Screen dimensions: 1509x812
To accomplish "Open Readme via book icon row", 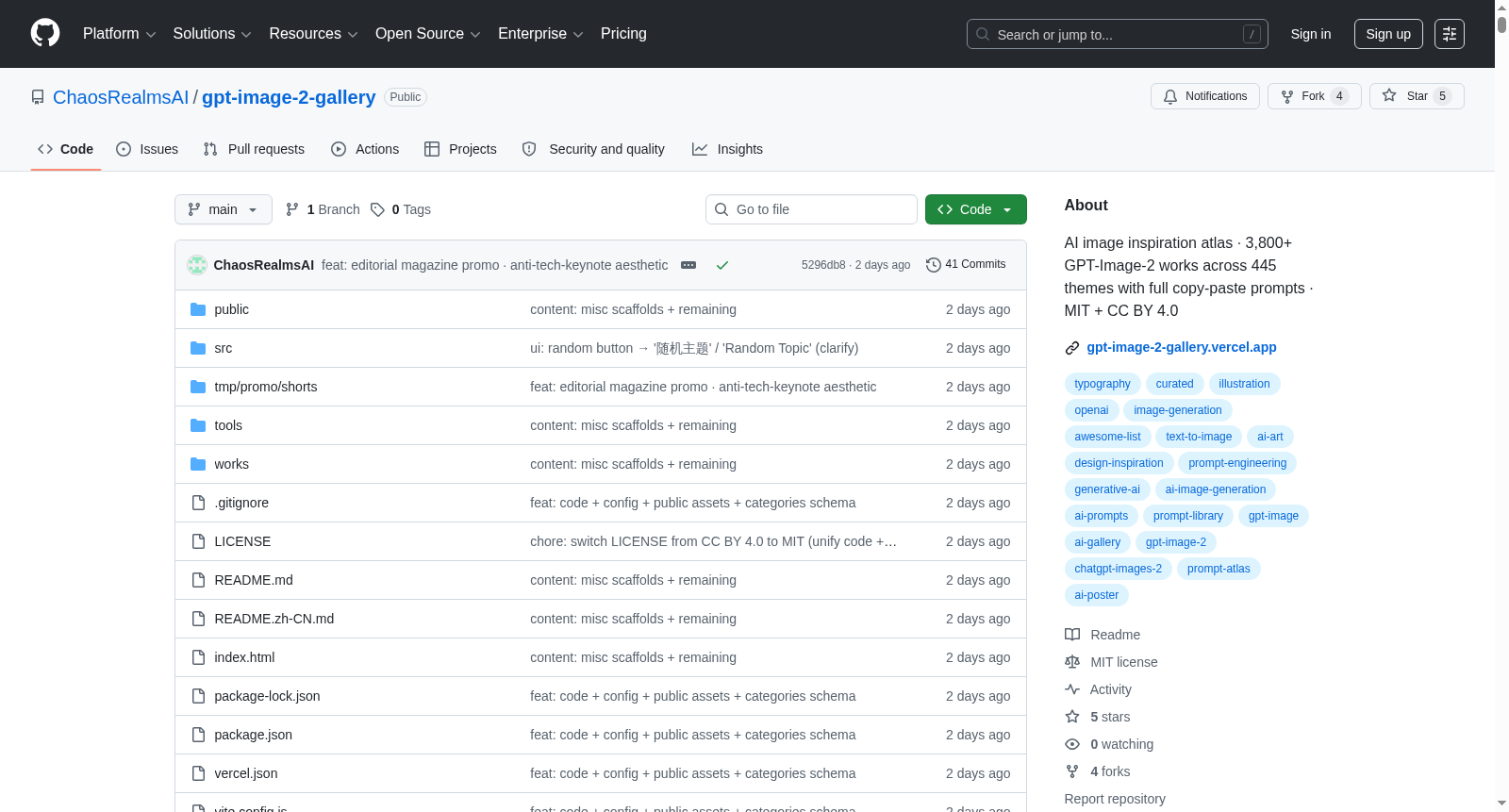I will point(1103,635).
